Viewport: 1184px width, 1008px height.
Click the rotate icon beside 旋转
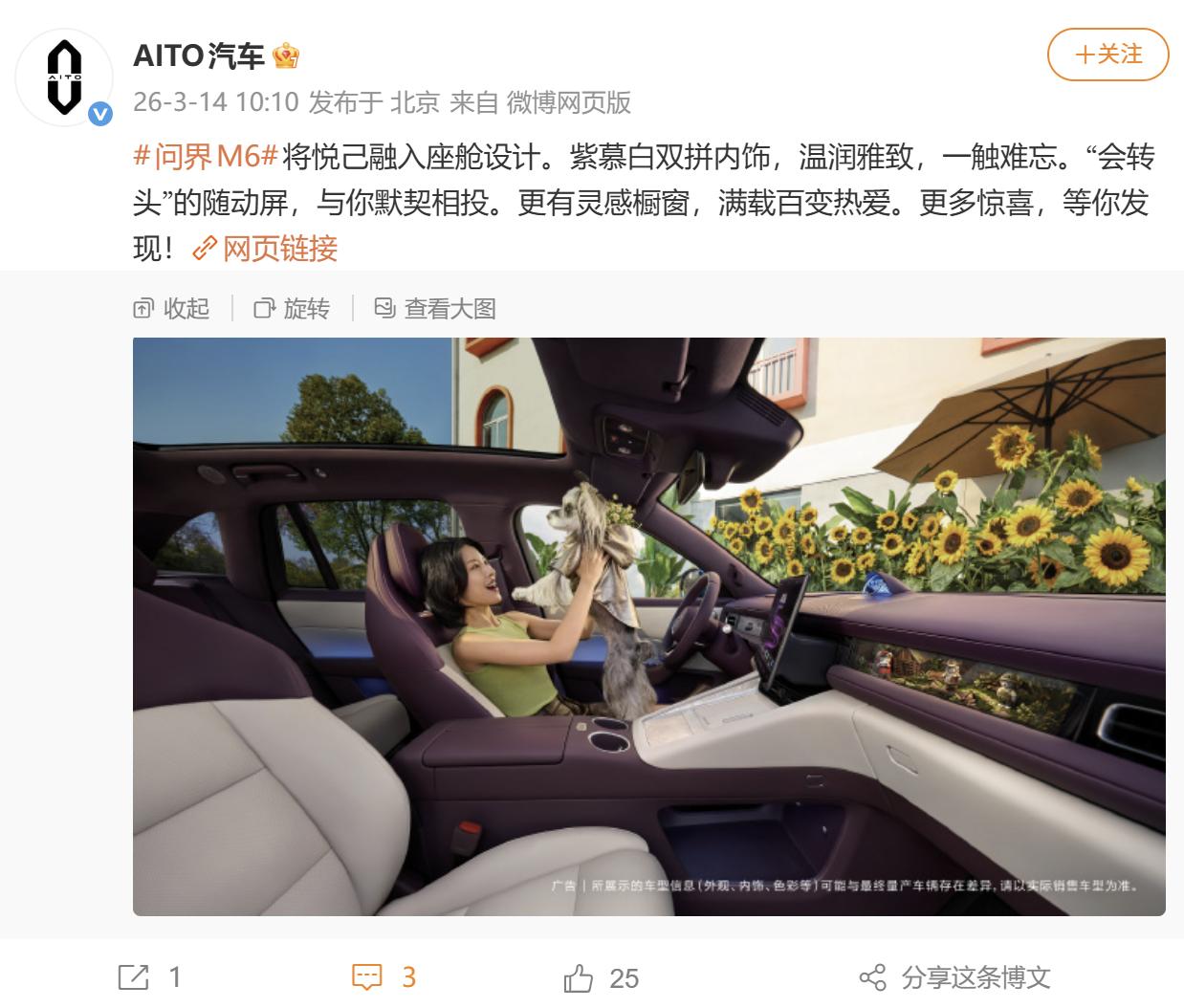point(264,309)
